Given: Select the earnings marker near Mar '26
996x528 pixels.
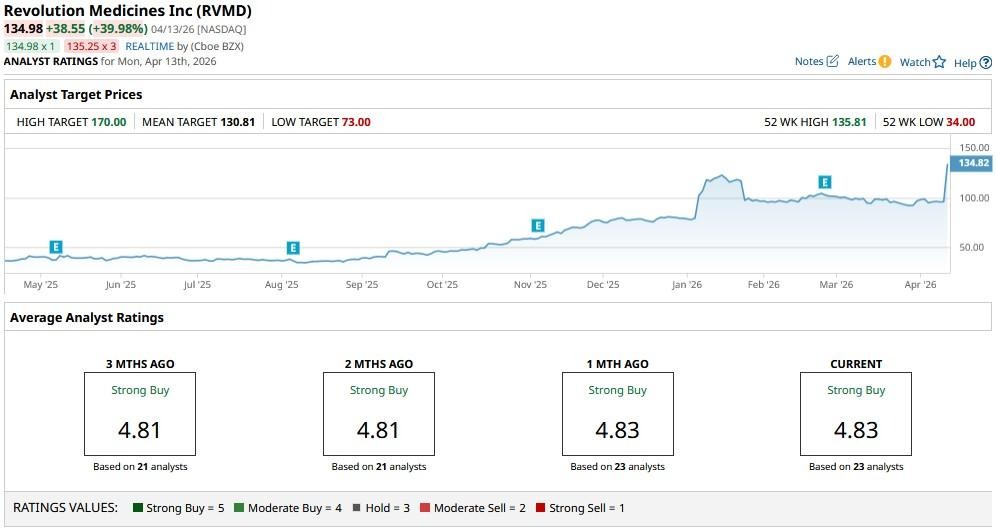Looking at the screenshot, I should click(x=825, y=182).
